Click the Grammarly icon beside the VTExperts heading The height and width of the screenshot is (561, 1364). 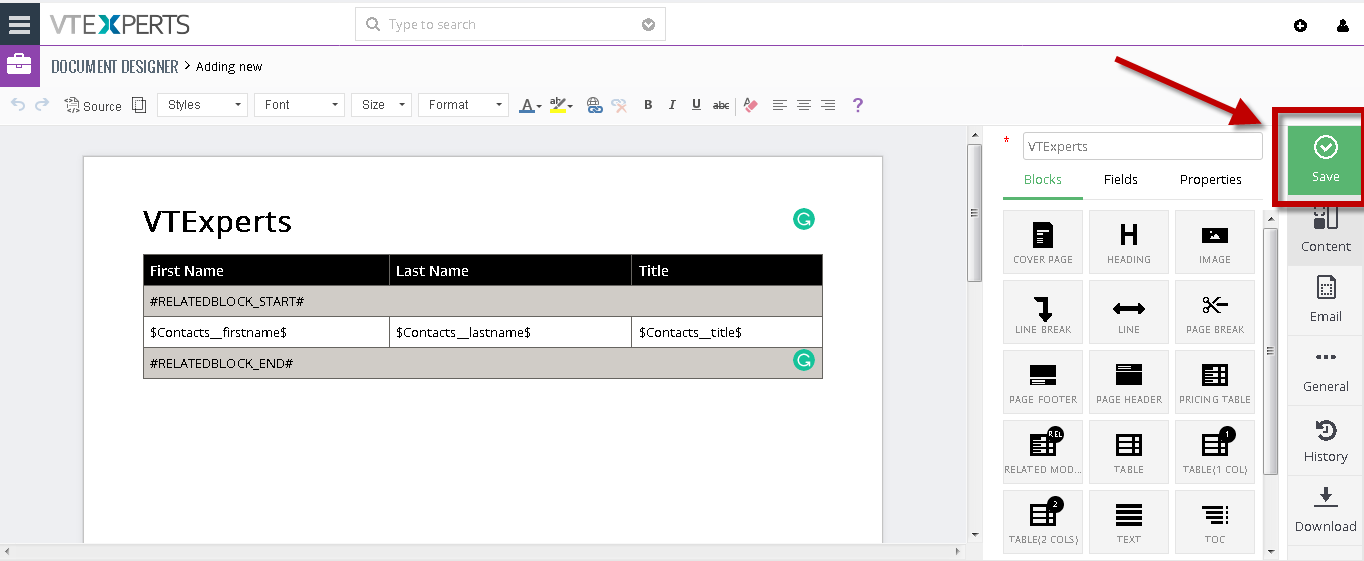(x=804, y=219)
